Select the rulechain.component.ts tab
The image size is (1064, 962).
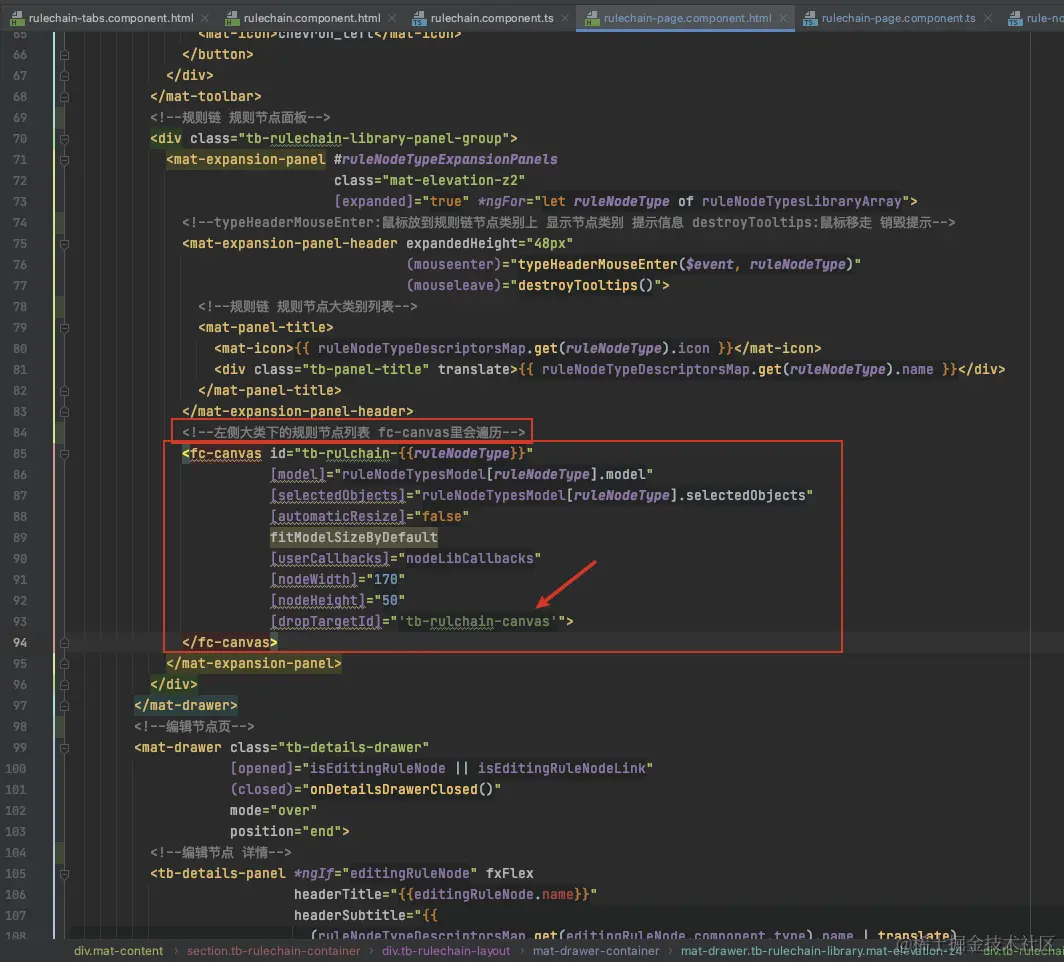492,18
